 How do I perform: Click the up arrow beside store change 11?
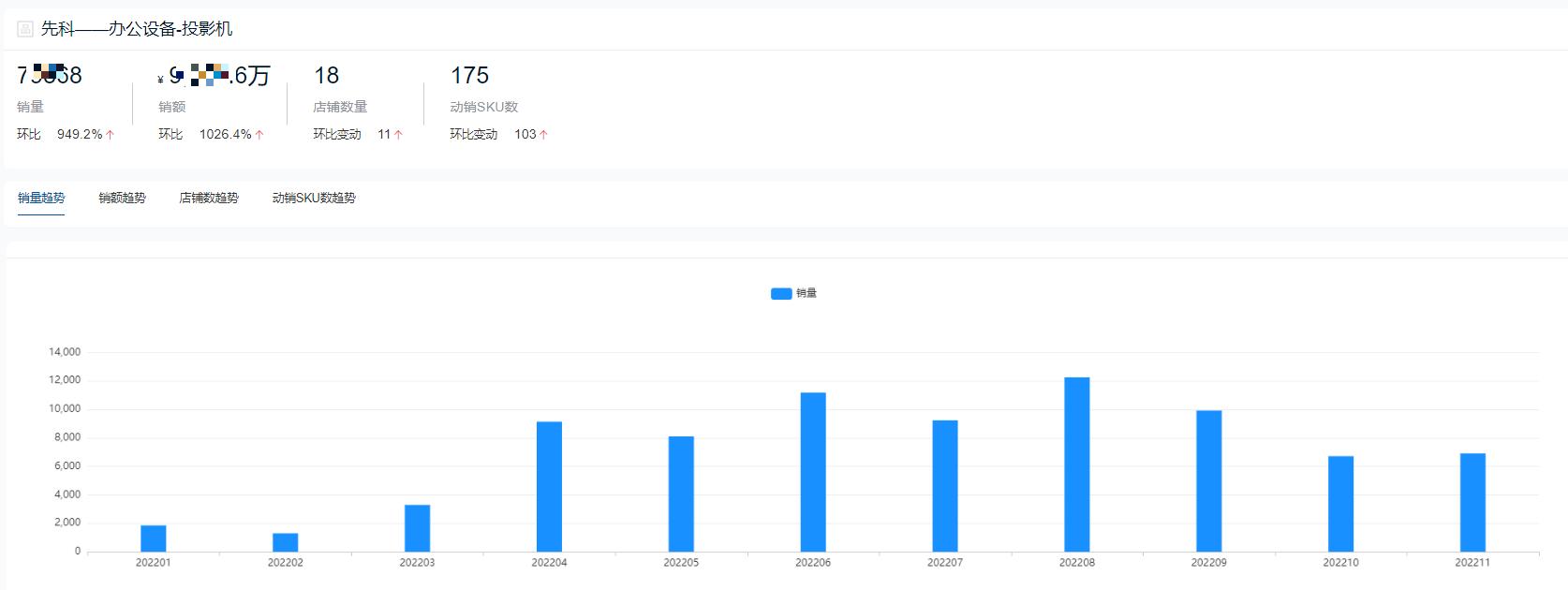coord(398,135)
